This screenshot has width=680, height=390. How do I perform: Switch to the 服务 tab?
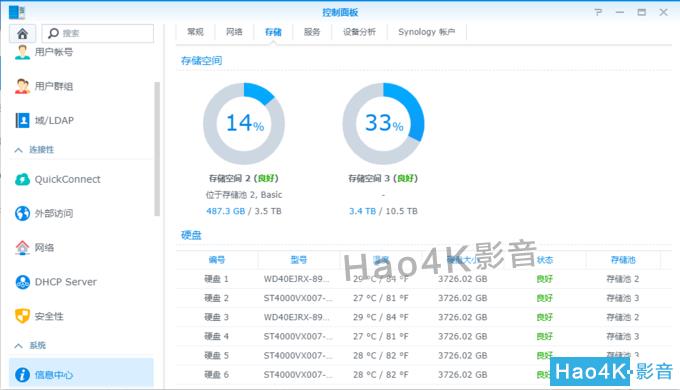coord(312,32)
